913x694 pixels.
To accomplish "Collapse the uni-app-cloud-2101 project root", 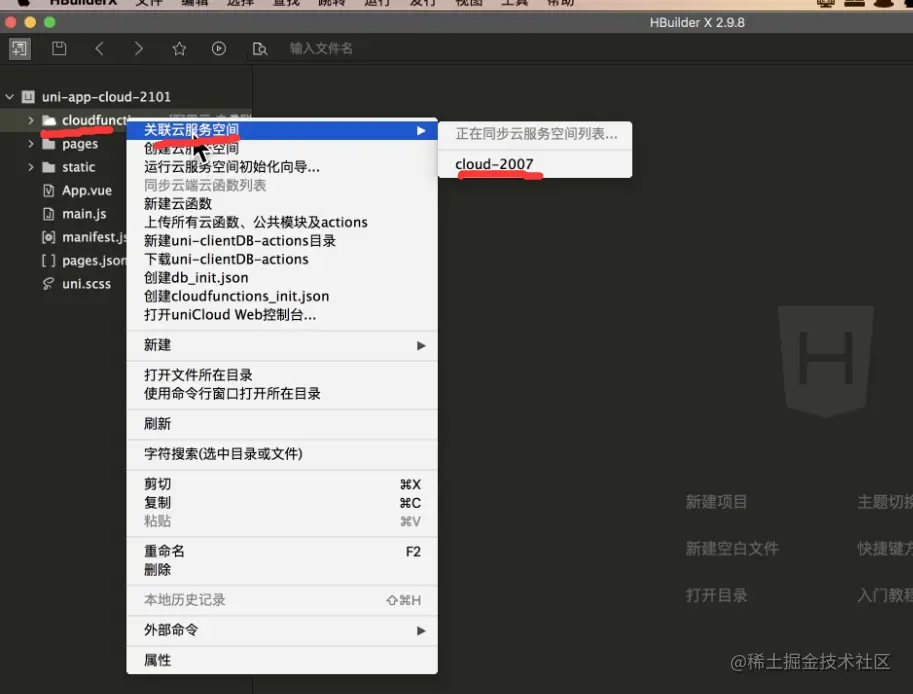I will pyautogui.click(x=9, y=97).
